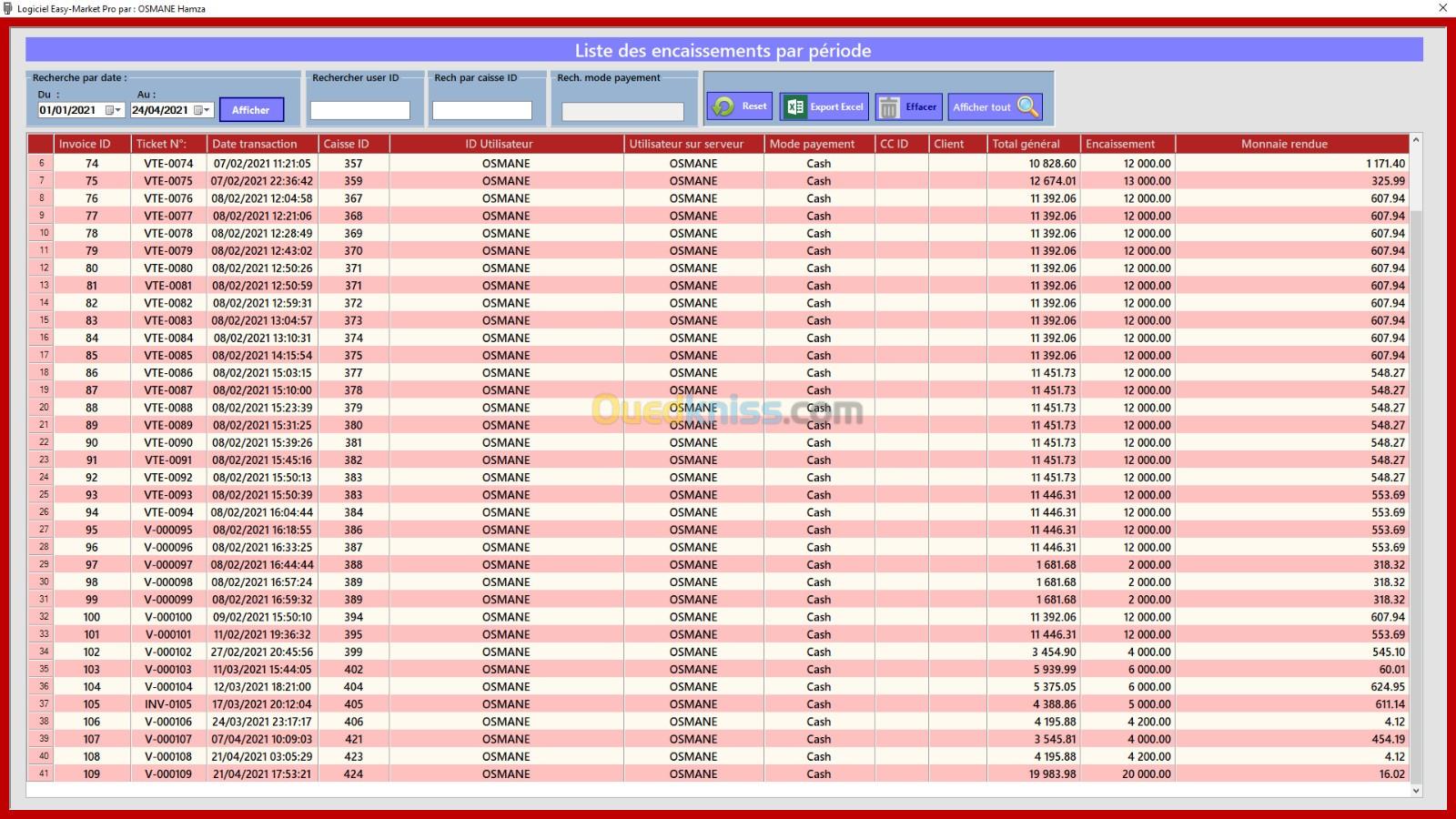Click the Total général column header
This screenshot has height=819, width=1456.
1026,144
